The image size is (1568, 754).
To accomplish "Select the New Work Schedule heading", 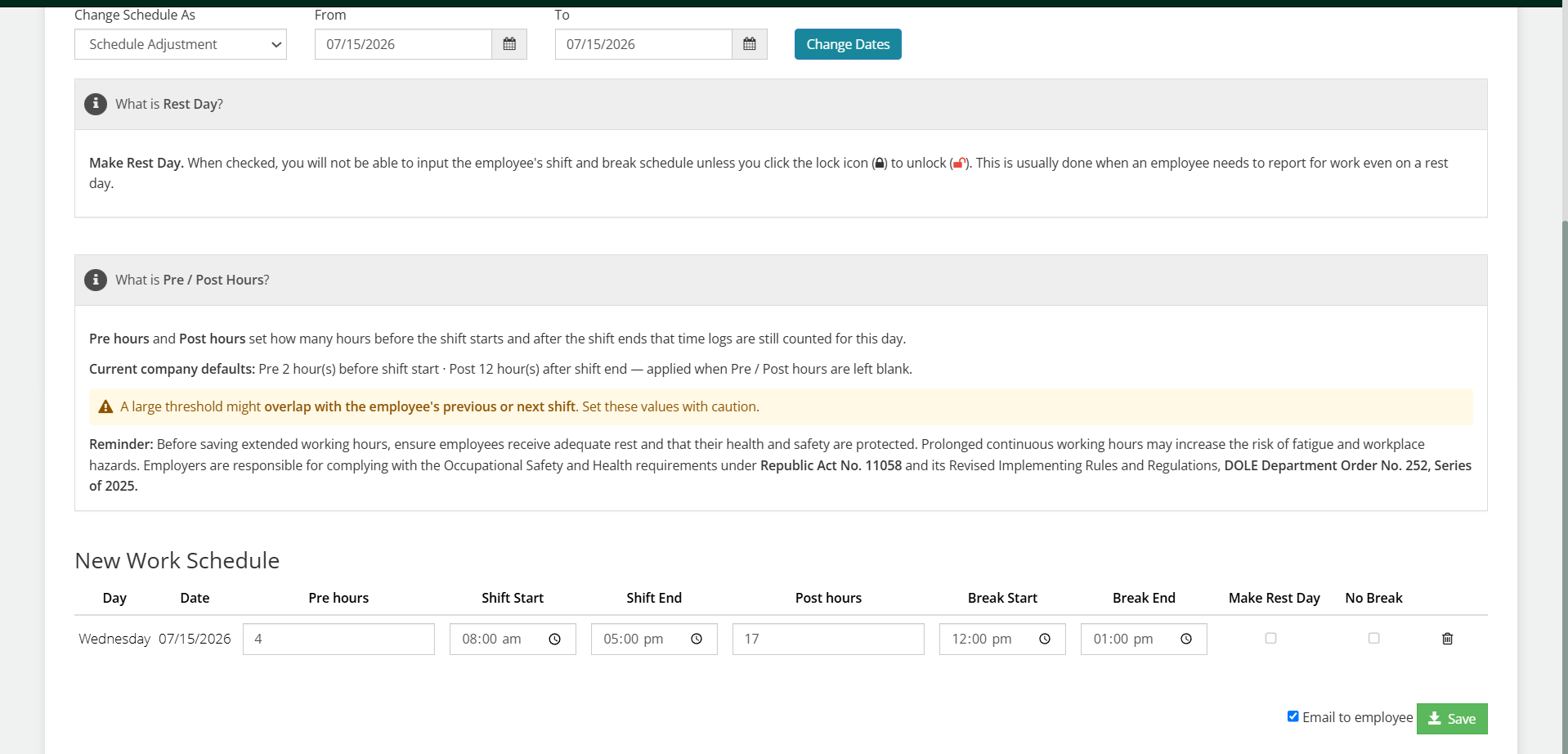I will (177, 560).
